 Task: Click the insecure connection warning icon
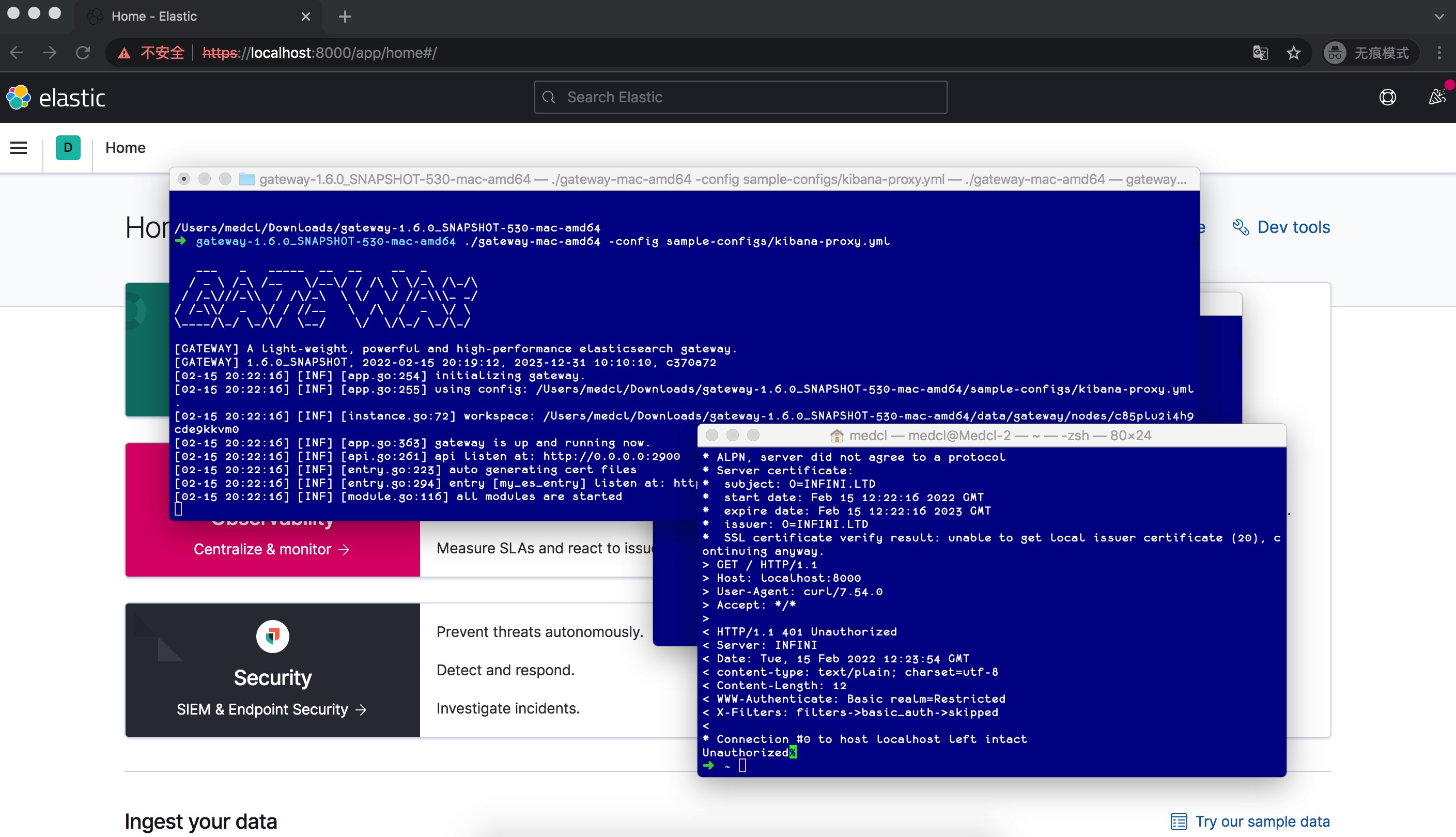pyautogui.click(x=123, y=53)
